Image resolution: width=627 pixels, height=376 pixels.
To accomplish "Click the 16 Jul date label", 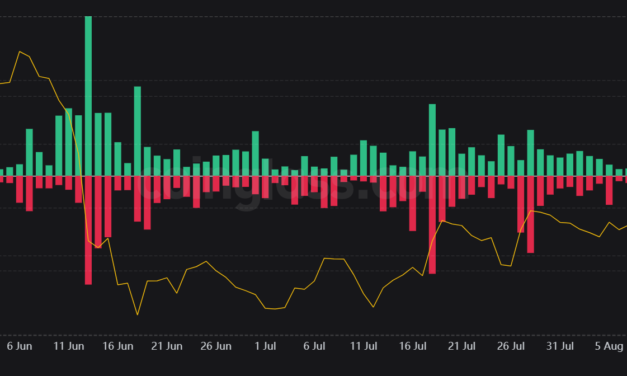I will tap(413, 346).
